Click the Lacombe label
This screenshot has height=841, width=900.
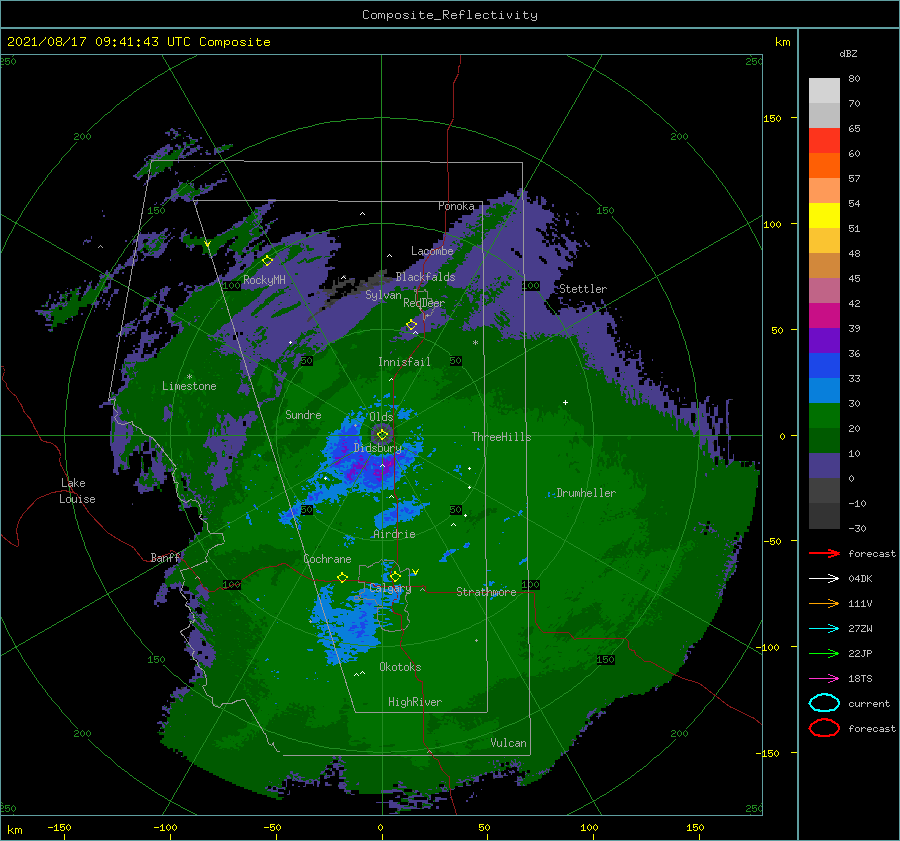tap(432, 251)
